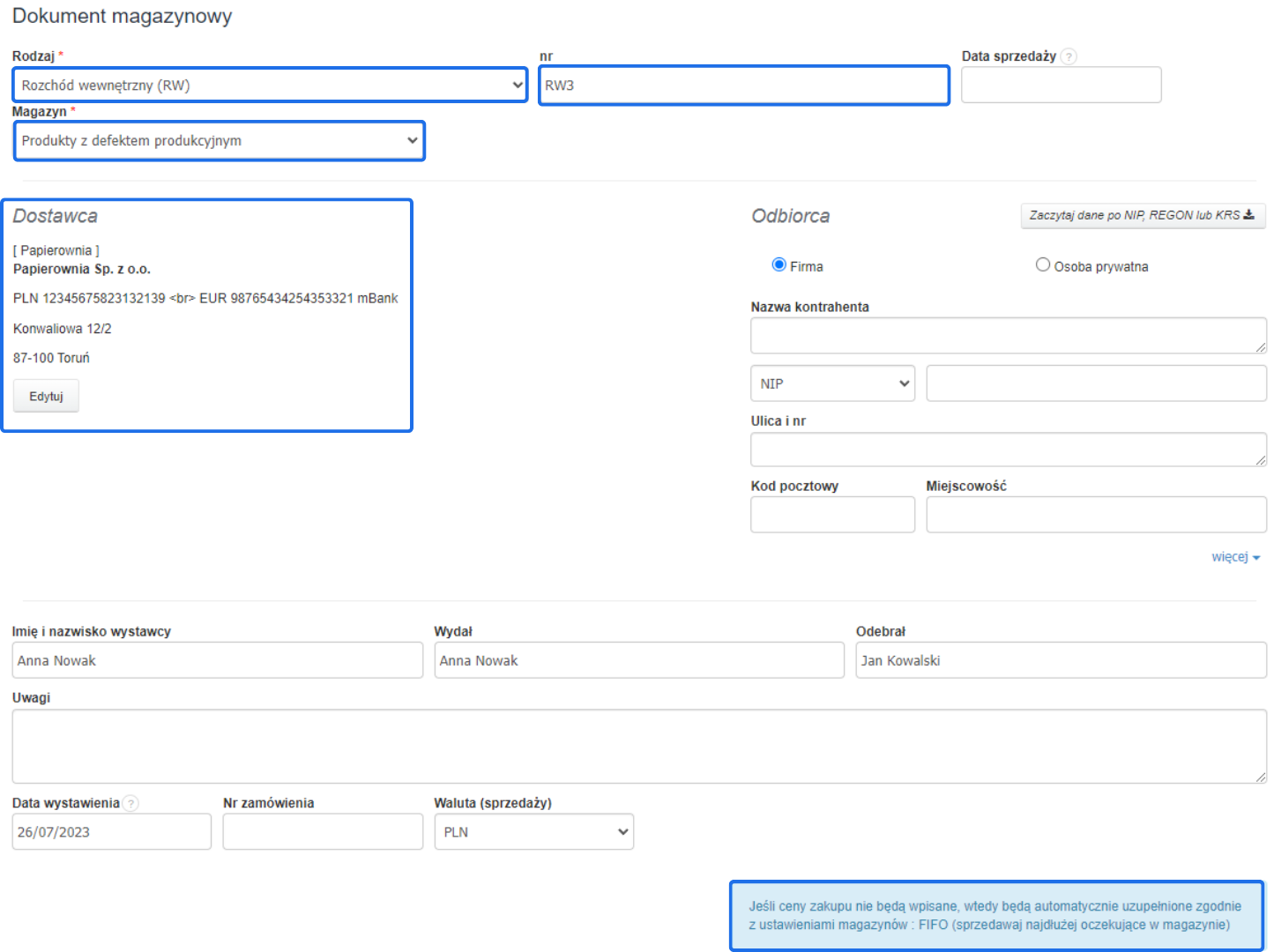Select the Firma radio button
This screenshot has width=1274, height=952.
779,265
